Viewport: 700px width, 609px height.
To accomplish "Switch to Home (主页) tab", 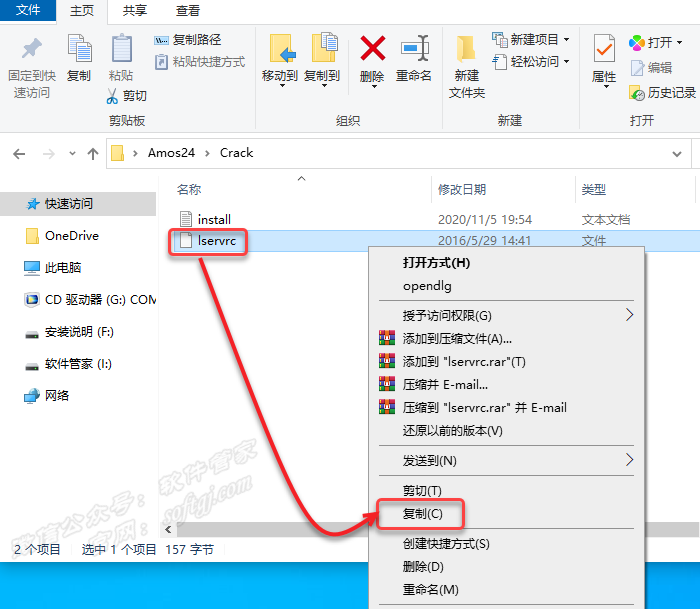I will coord(82,11).
